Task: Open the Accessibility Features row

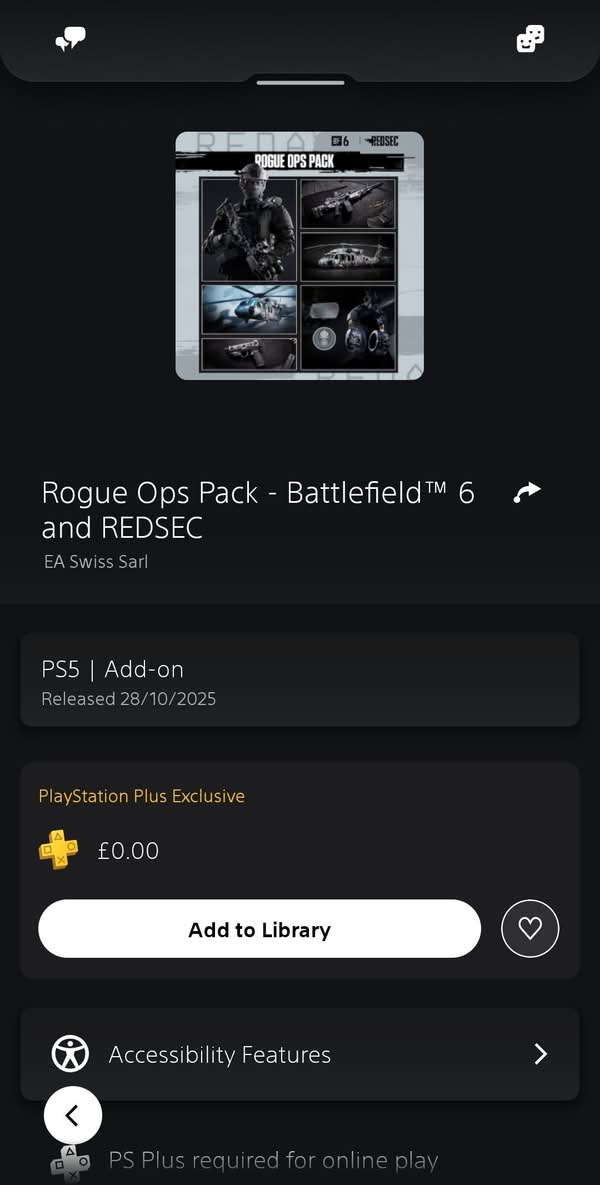Action: pos(300,1054)
